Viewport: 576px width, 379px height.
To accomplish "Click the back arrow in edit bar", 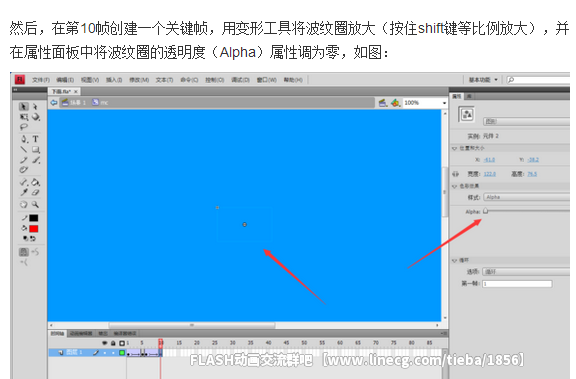I will [x=54, y=102].
